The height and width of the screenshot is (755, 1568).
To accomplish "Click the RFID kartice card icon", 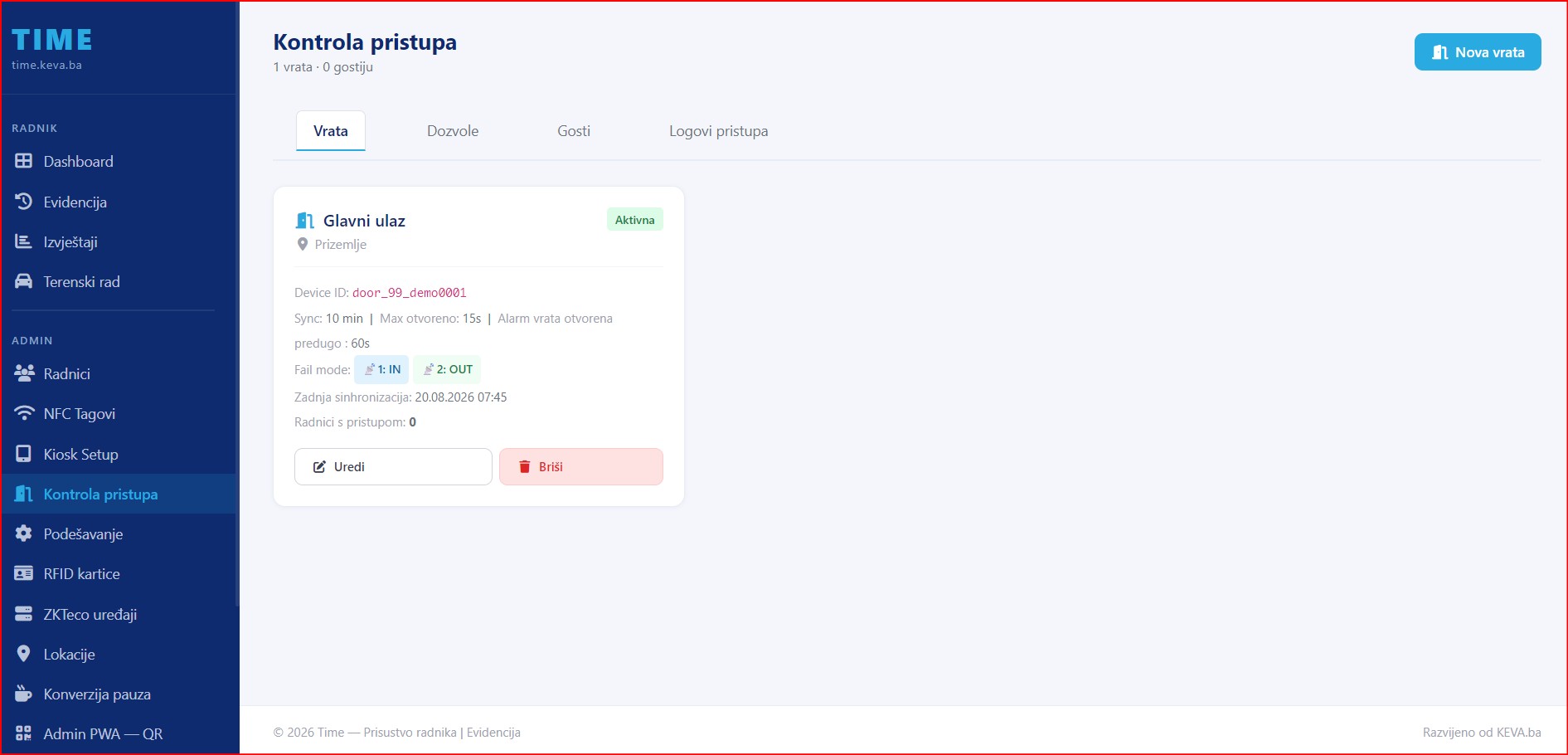I will 23,573.
